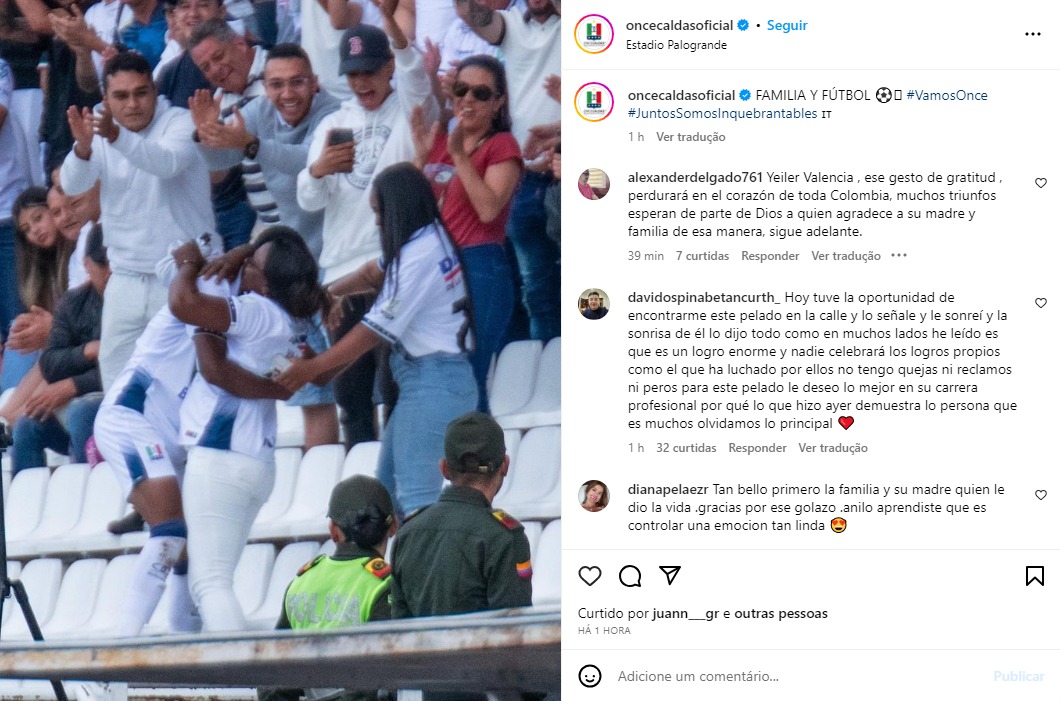Reply to alexanderdelgado761's comment via Responder
This screenshot has height=701, width=1060.
pyautogui.click(x=770, y=256)
